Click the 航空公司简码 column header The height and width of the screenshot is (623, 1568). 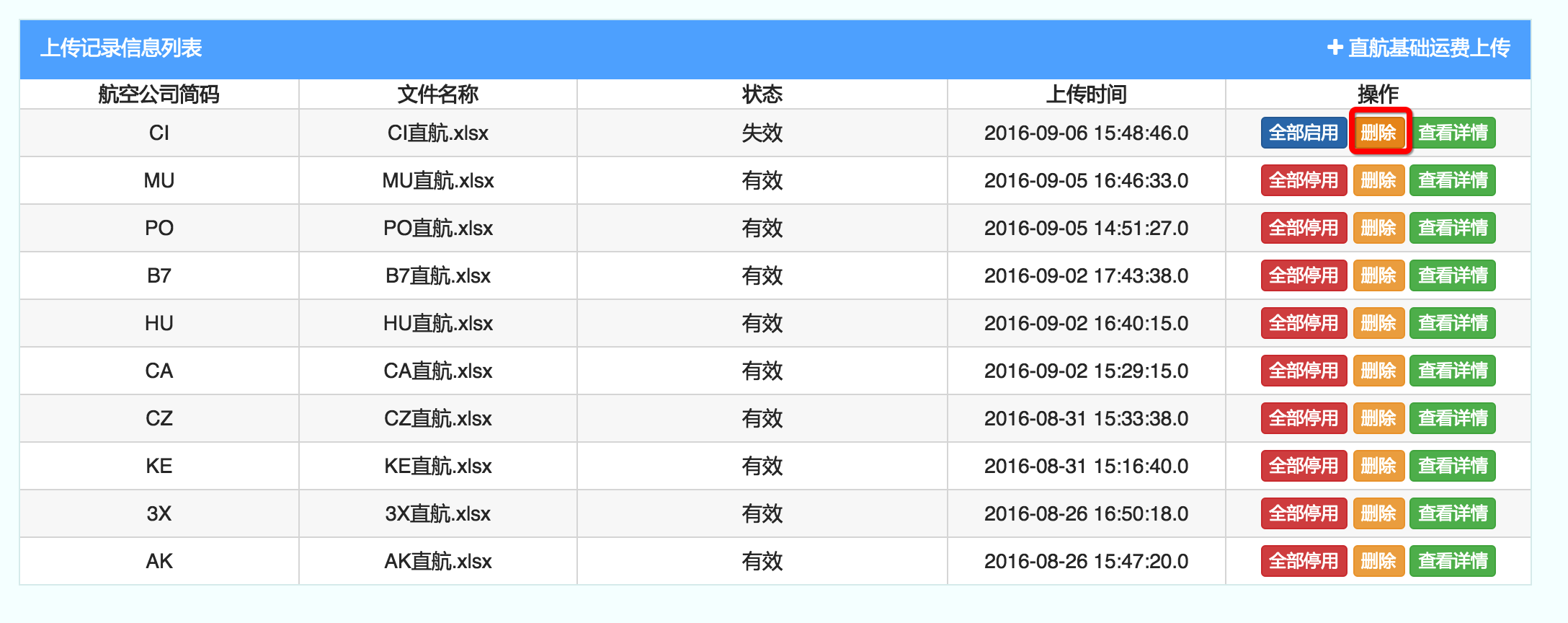tap(159, 94)
